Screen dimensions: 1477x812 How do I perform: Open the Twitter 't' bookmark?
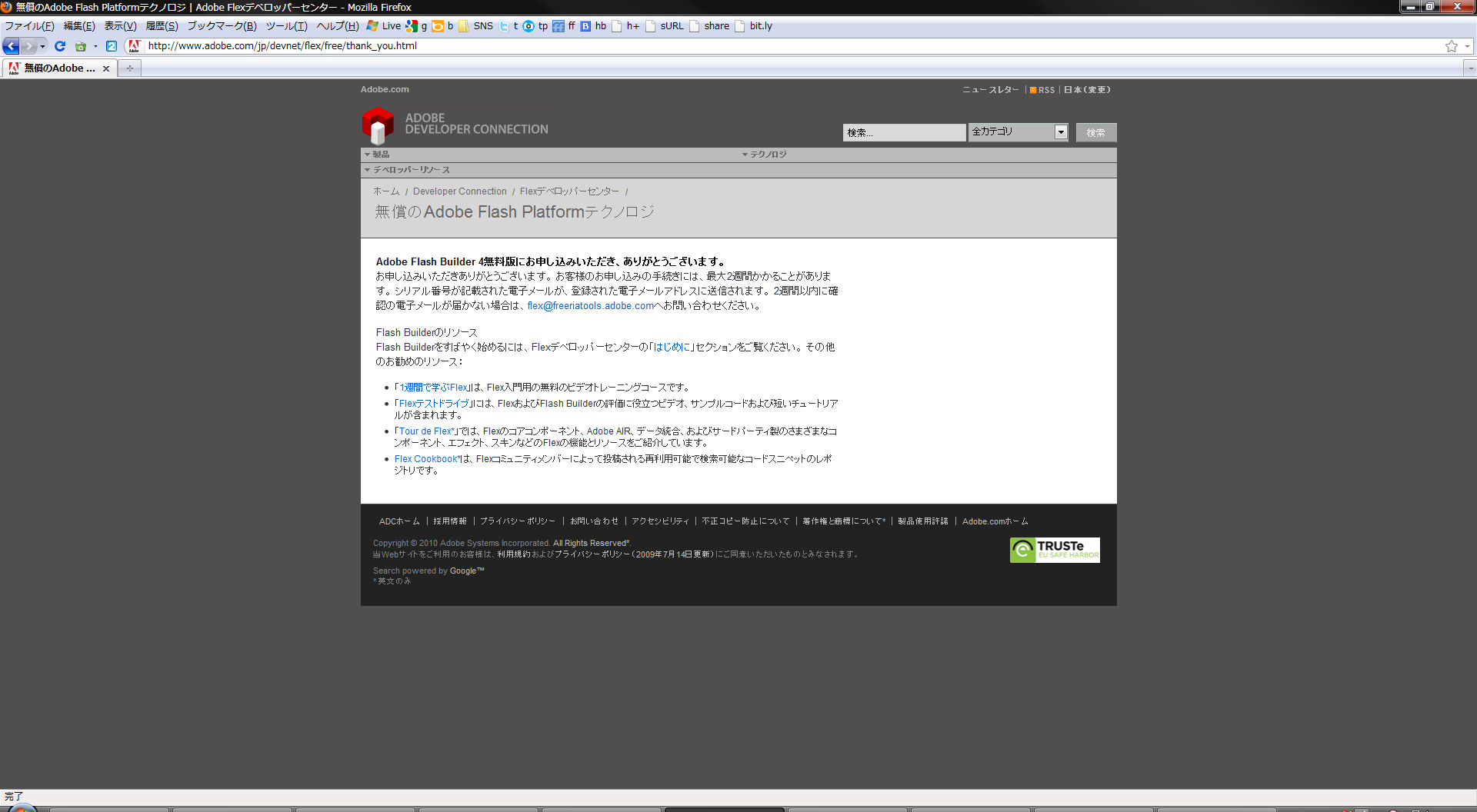(508, 26)
